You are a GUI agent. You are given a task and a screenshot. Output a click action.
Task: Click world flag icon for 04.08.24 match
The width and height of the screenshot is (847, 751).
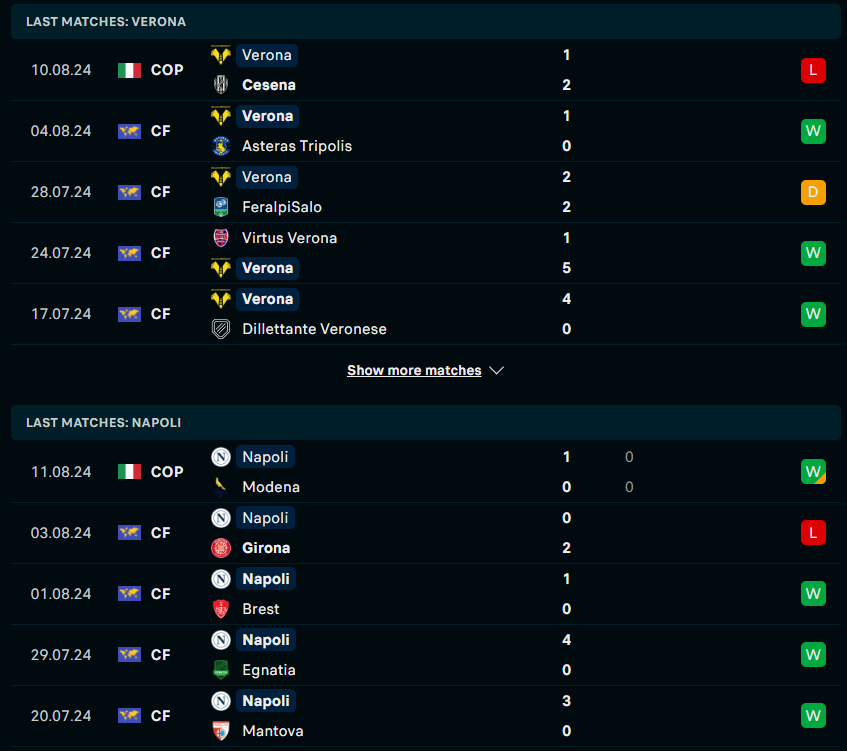tap(130, 131)
